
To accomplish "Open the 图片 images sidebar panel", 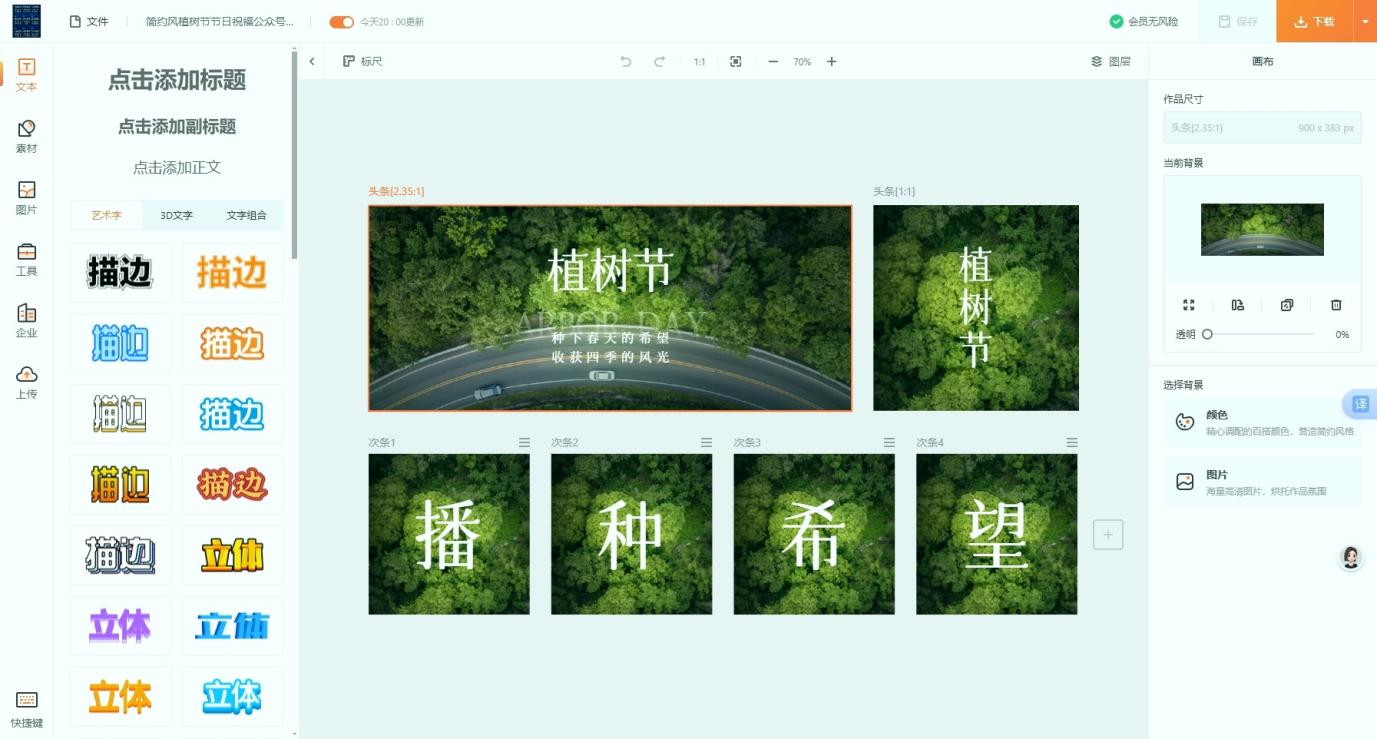I will click(x=27, y=197).
